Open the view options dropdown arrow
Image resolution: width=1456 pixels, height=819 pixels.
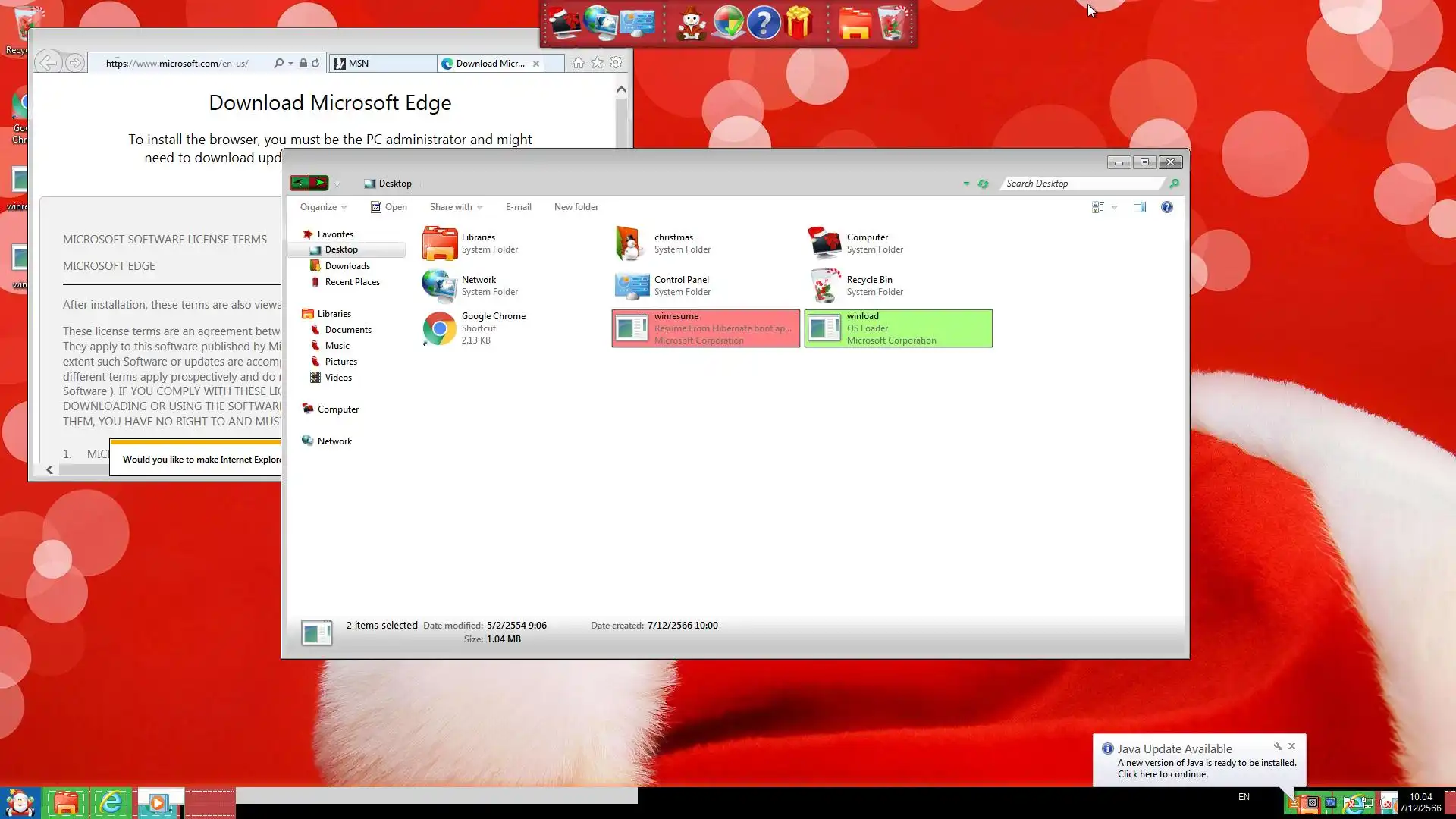(x=1114, y=207)
